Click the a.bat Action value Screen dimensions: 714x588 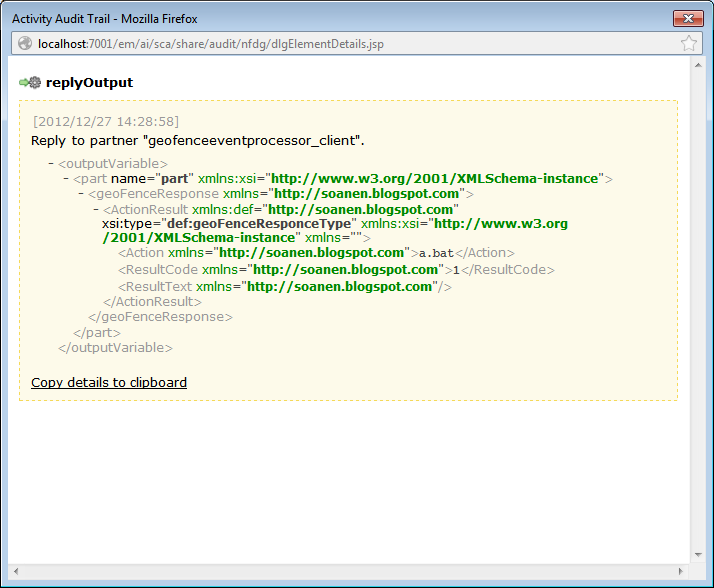click(x=436, y=253)
